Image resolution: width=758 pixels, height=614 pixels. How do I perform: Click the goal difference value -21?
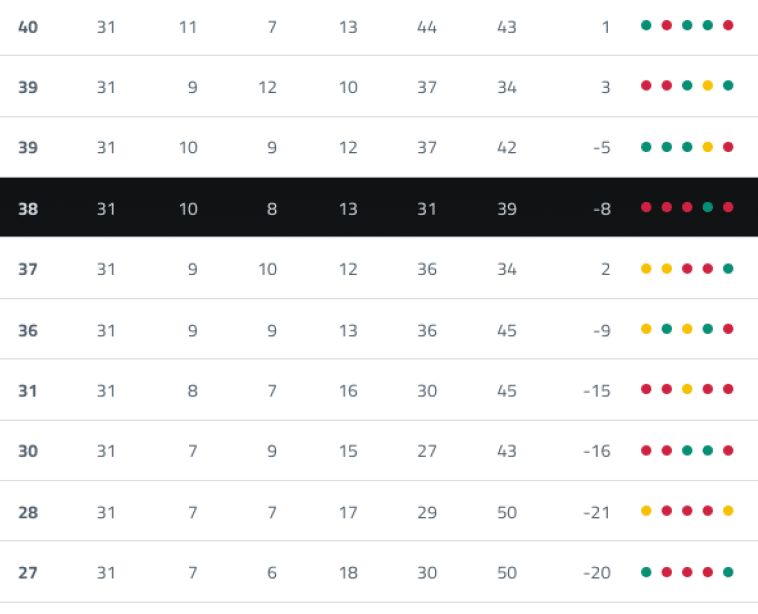click(596, 512)
